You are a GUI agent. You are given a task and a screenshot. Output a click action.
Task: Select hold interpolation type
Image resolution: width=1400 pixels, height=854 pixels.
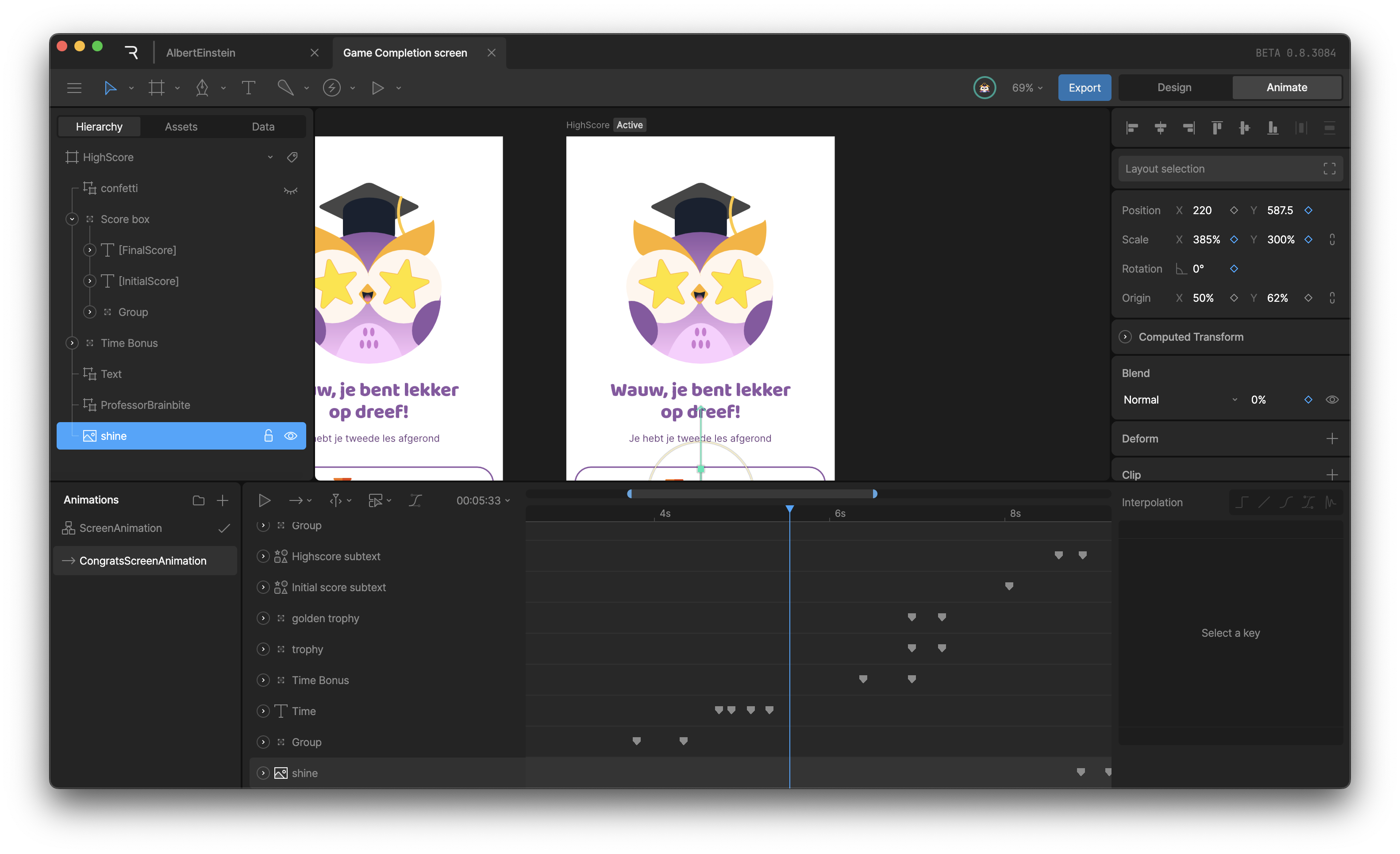click(x=1242, y=502)
